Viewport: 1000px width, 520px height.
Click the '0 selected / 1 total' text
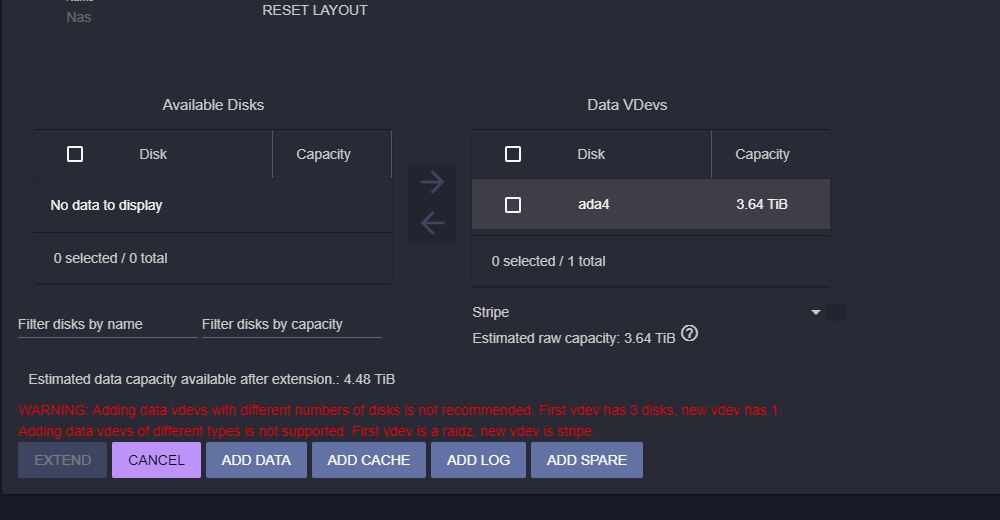click(548, 261)
